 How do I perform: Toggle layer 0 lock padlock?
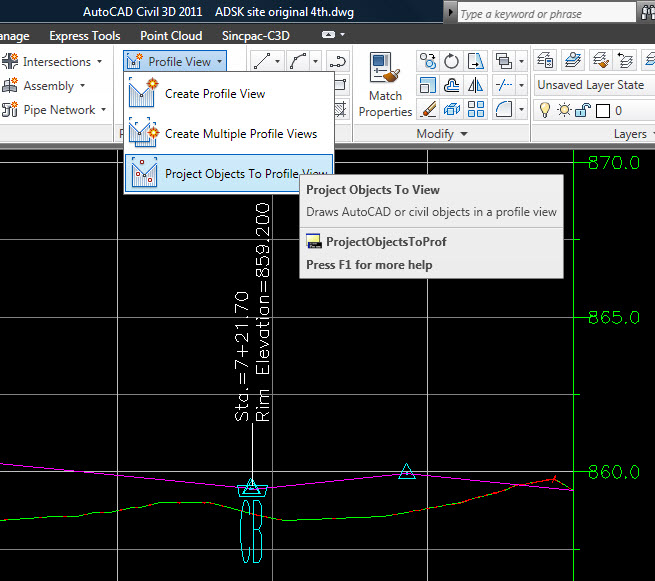(582, 110)
